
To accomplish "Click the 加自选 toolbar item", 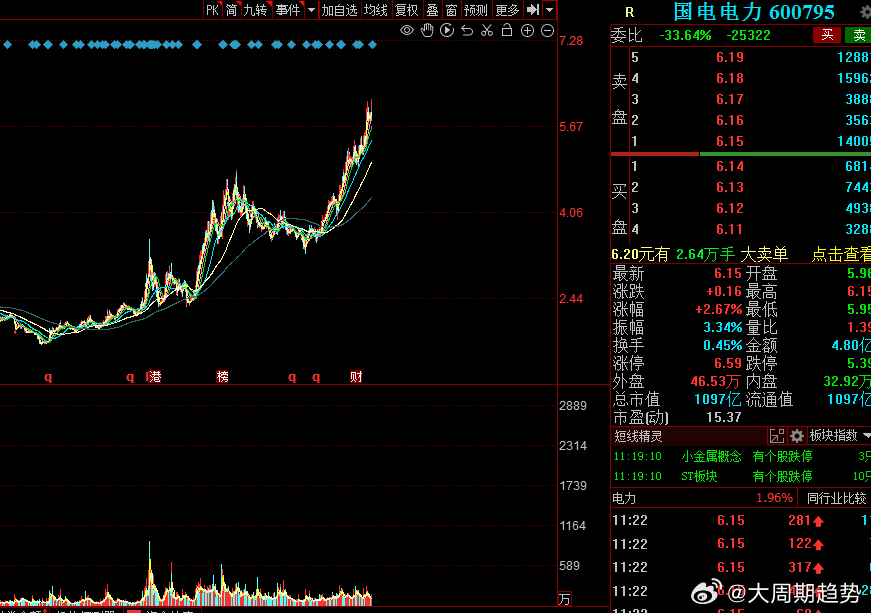I will [x=339, y=10].
